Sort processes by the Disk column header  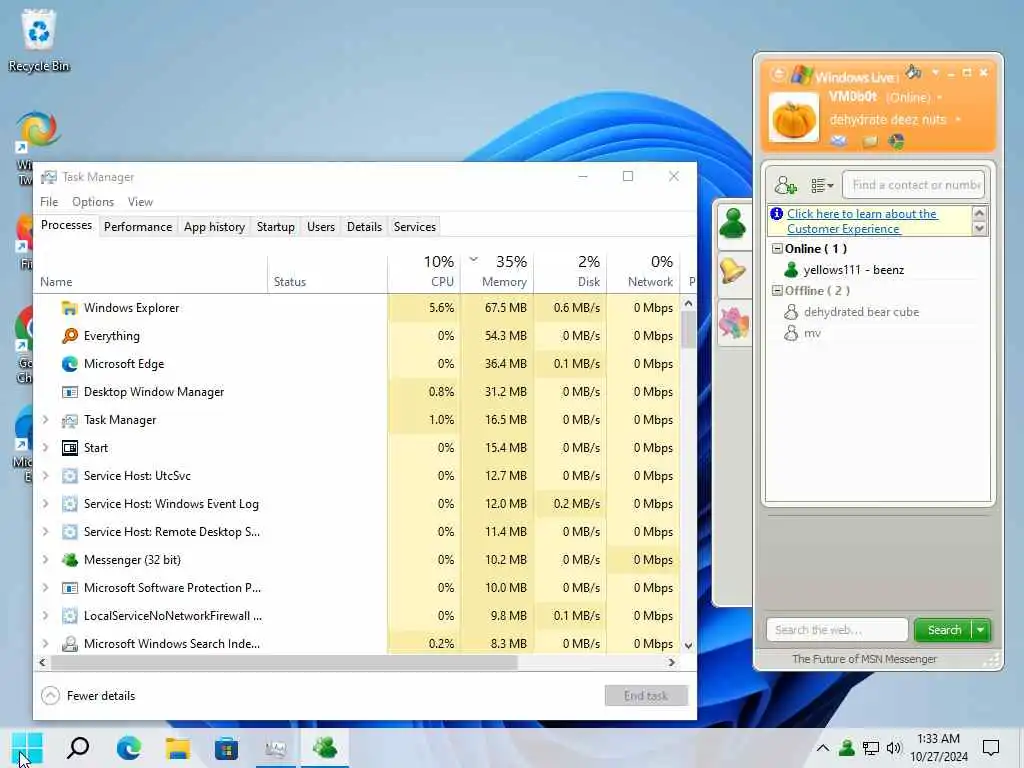[571, 272]
